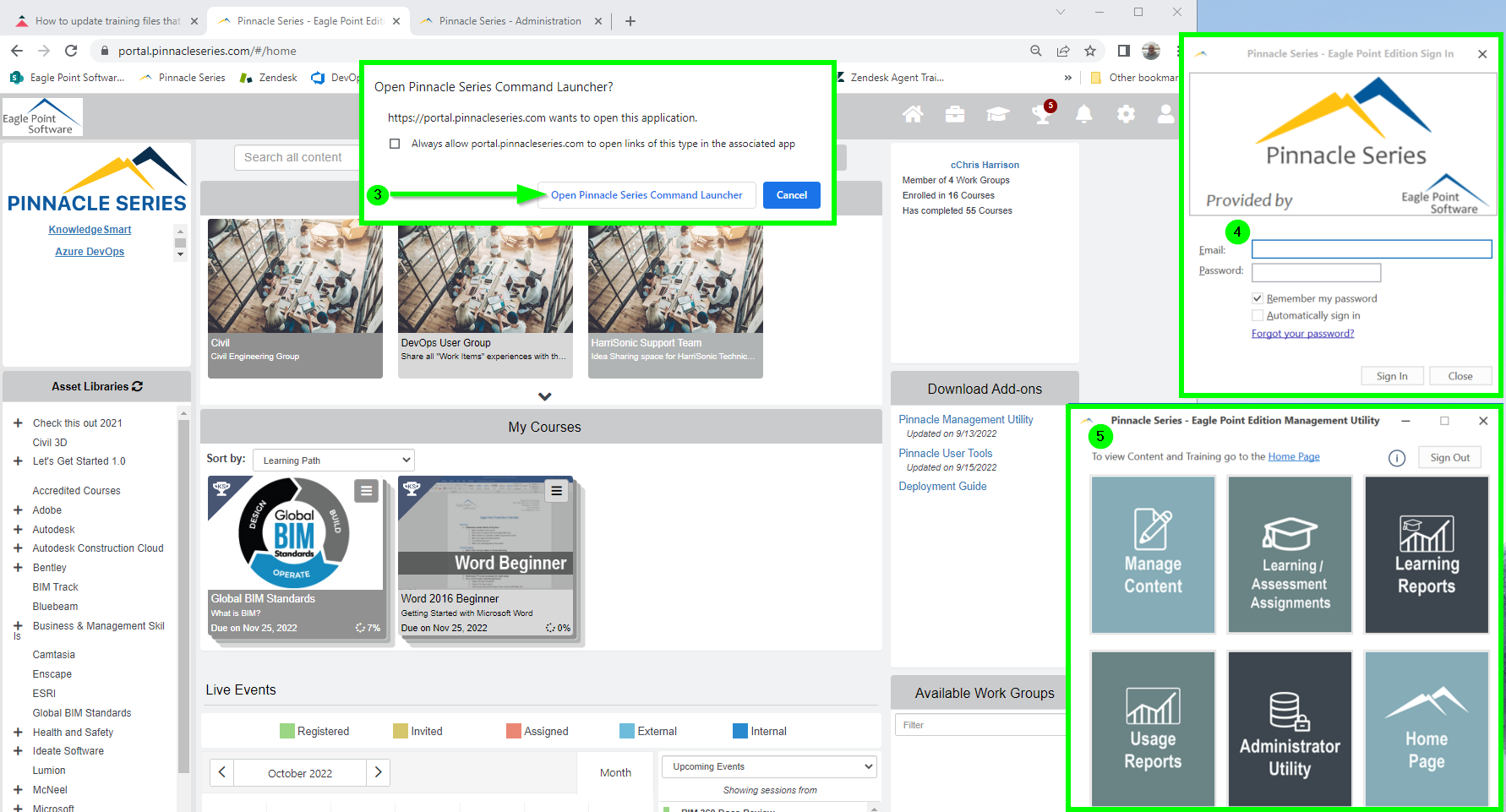Switch calendar to Month view
Image resolution: width=1506 pixels, height=812 pixels.
click(x=615, y=772)
